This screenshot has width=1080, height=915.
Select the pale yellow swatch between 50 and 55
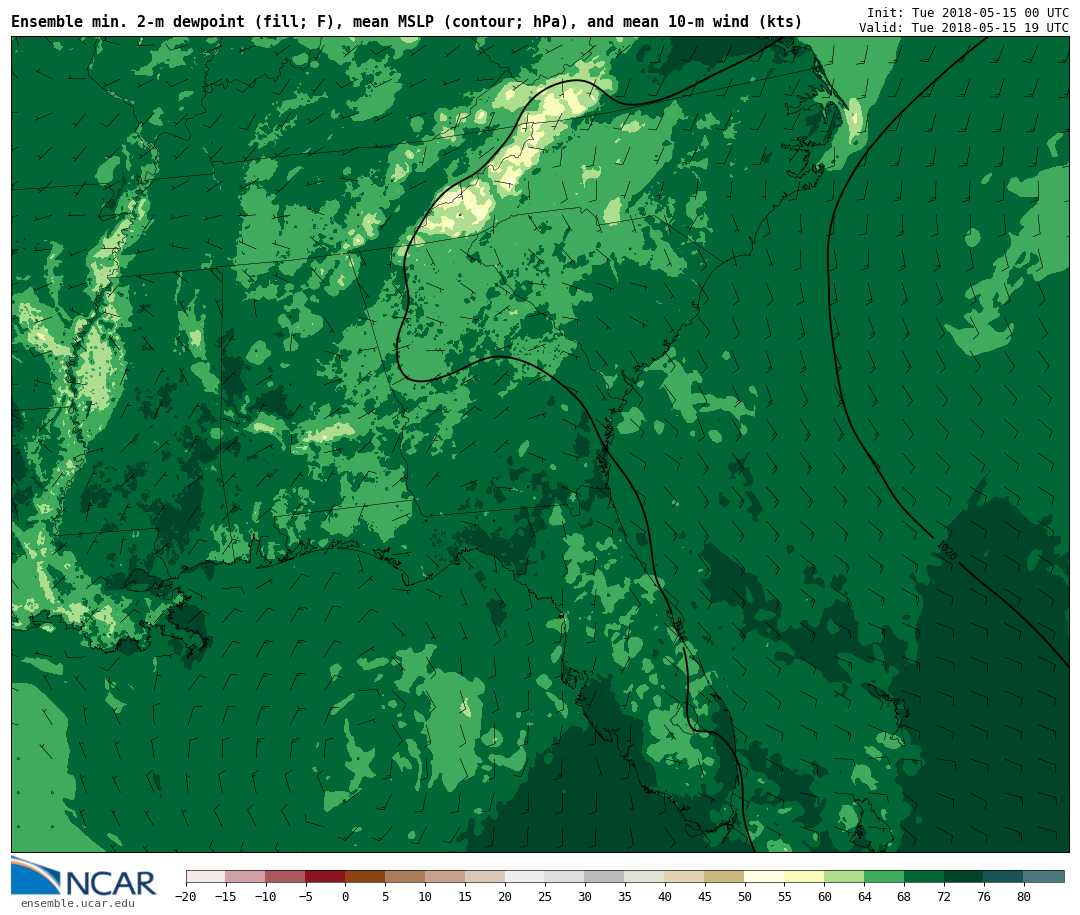point(765,876)
